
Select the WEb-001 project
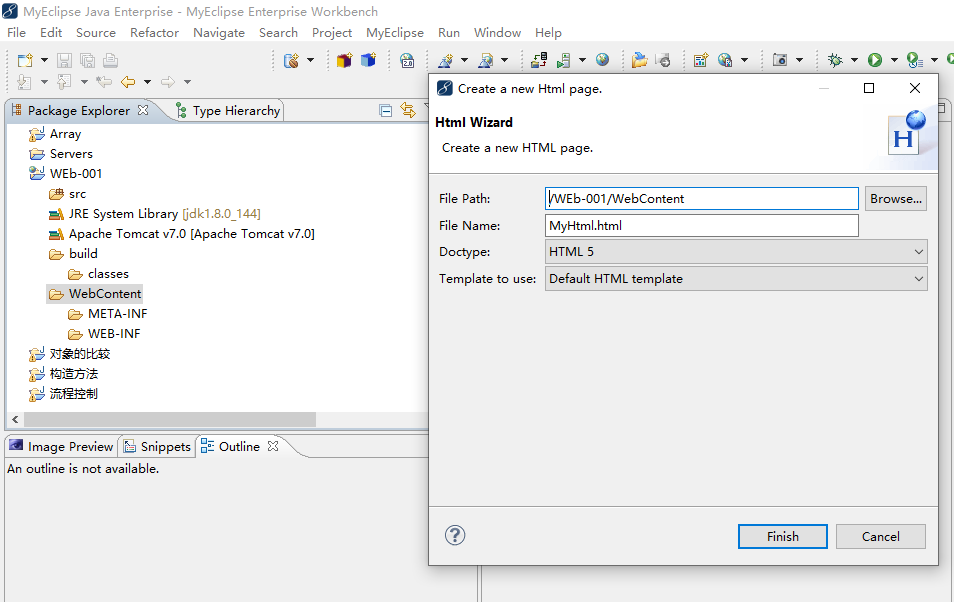tap(66, 173)
